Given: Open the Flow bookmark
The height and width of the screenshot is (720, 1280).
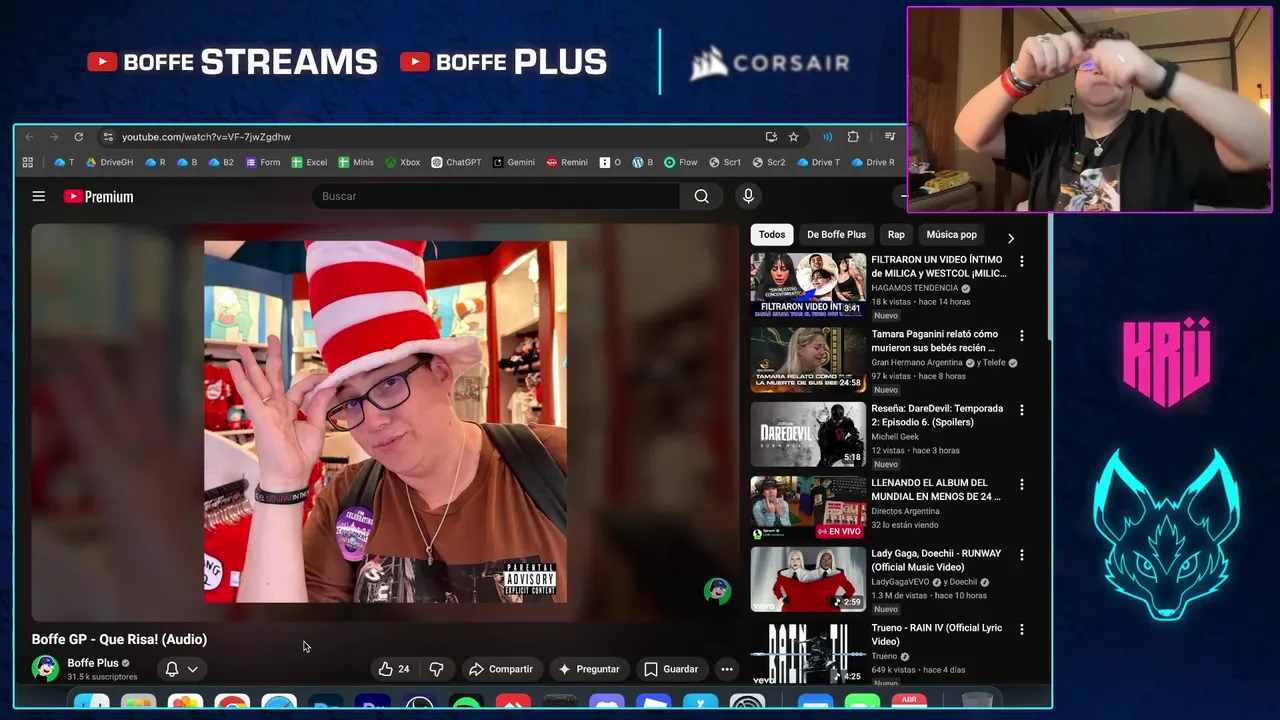Looking at the screenshot, I should (x=680, y=162).
